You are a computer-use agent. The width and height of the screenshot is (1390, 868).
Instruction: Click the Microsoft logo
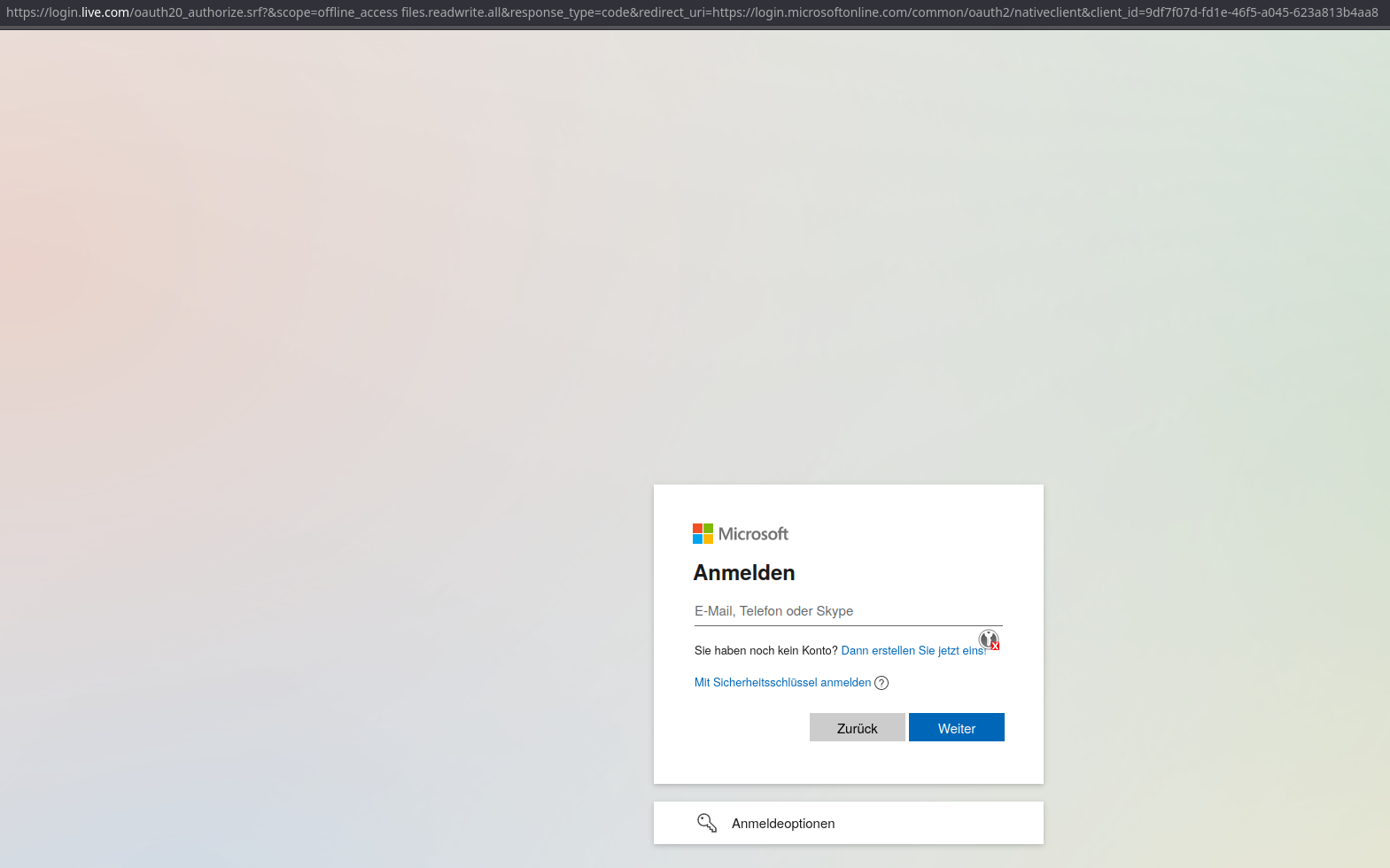tap(741, 533)
